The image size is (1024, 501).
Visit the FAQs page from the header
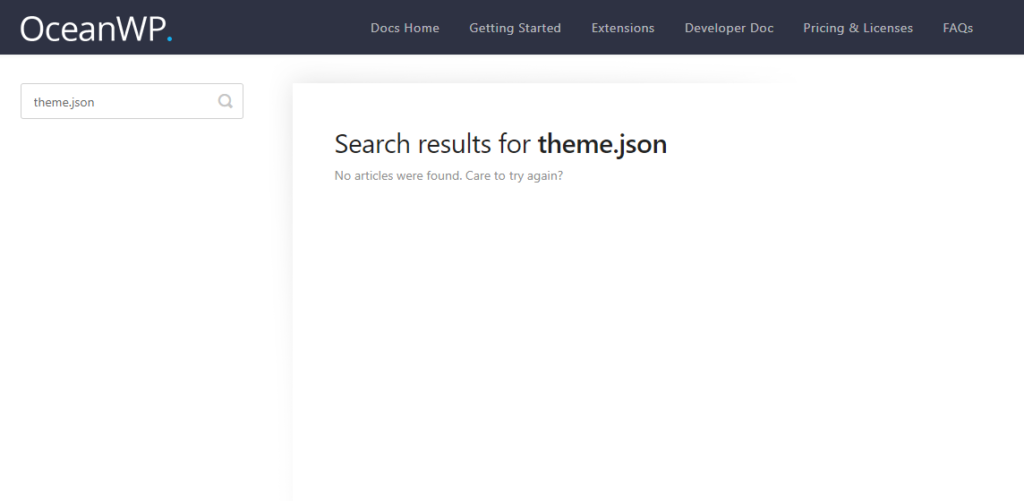click(x=957, y=28)
